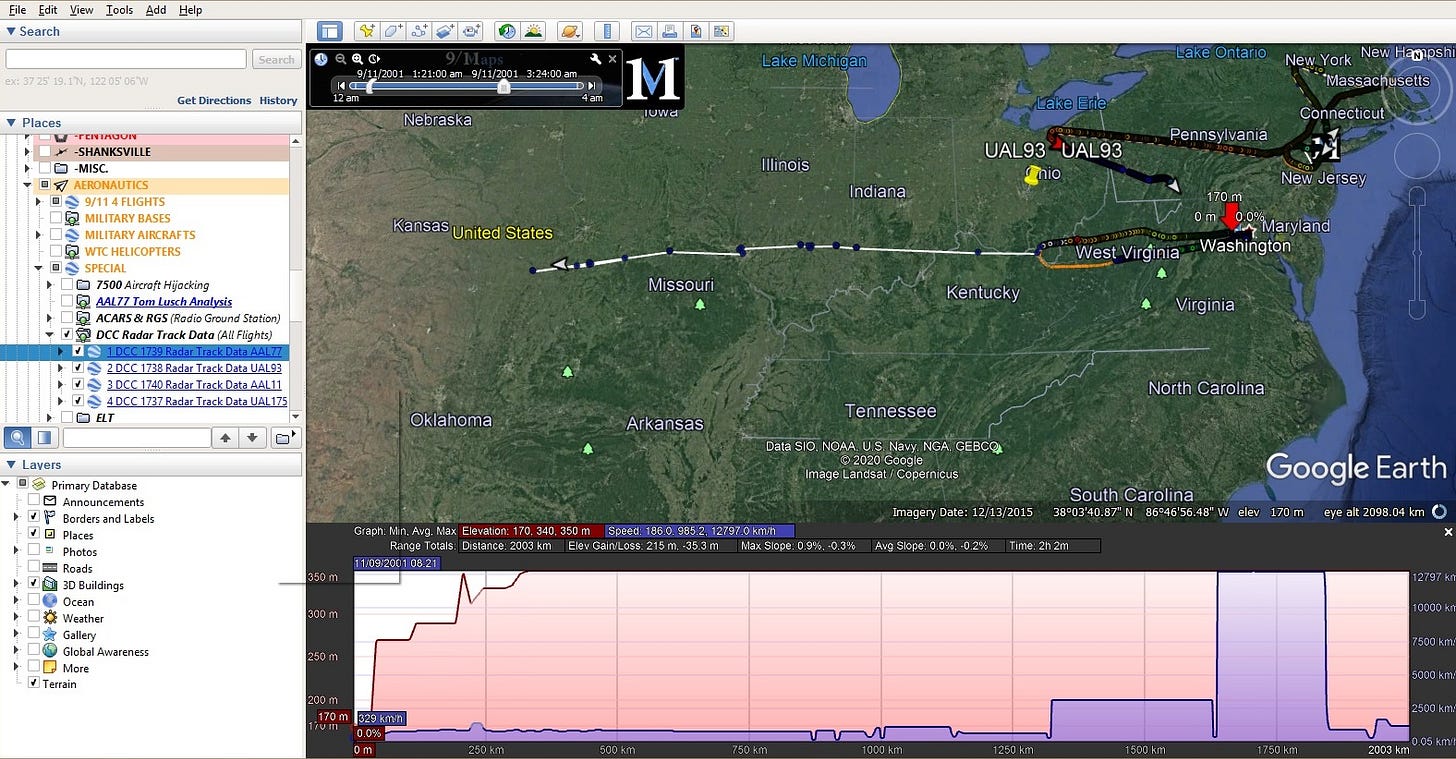Check the -SHANKSVILLE checkbox
The image size is (1456, 759).
pos(44,152)
